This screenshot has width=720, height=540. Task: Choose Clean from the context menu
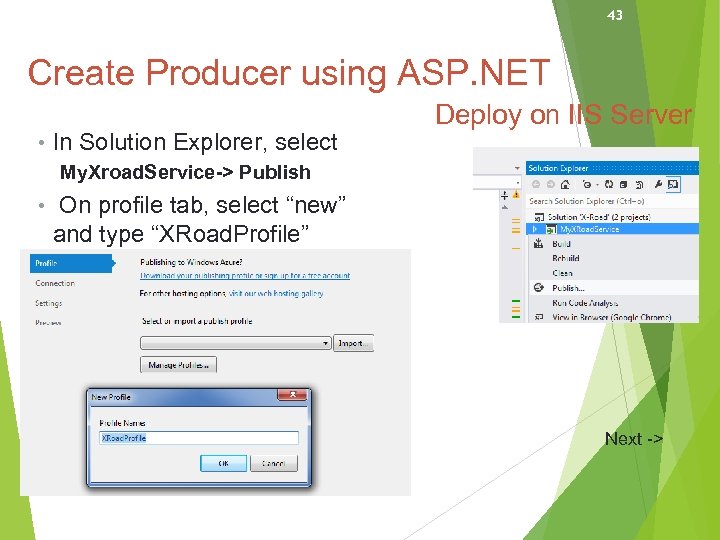click(x=614, y=273)
